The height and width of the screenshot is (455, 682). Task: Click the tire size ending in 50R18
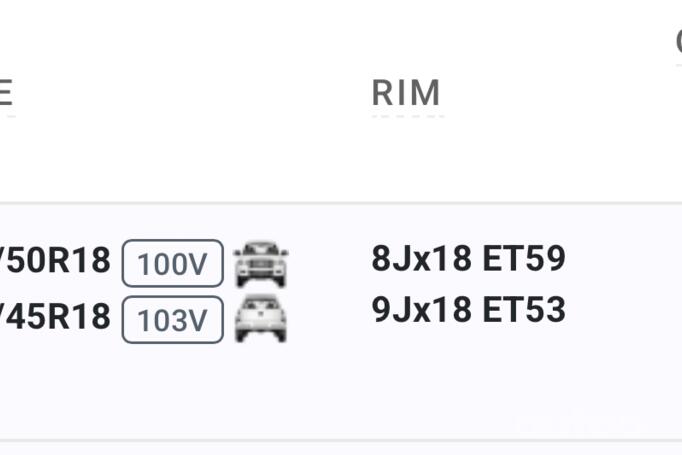pos(57,261)
